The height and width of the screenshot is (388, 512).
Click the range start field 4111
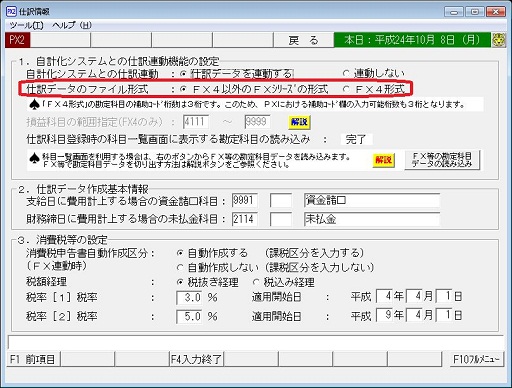click(196, 122)
